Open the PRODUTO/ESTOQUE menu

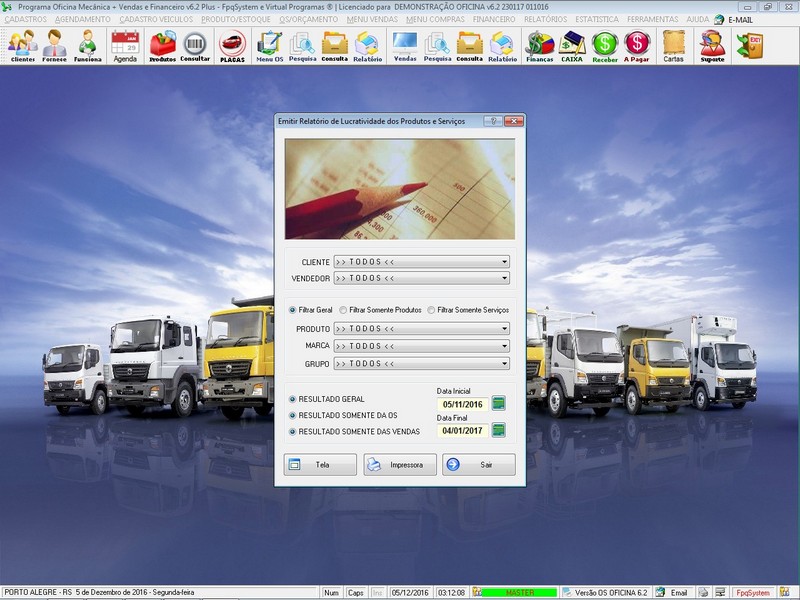(236, 19)
